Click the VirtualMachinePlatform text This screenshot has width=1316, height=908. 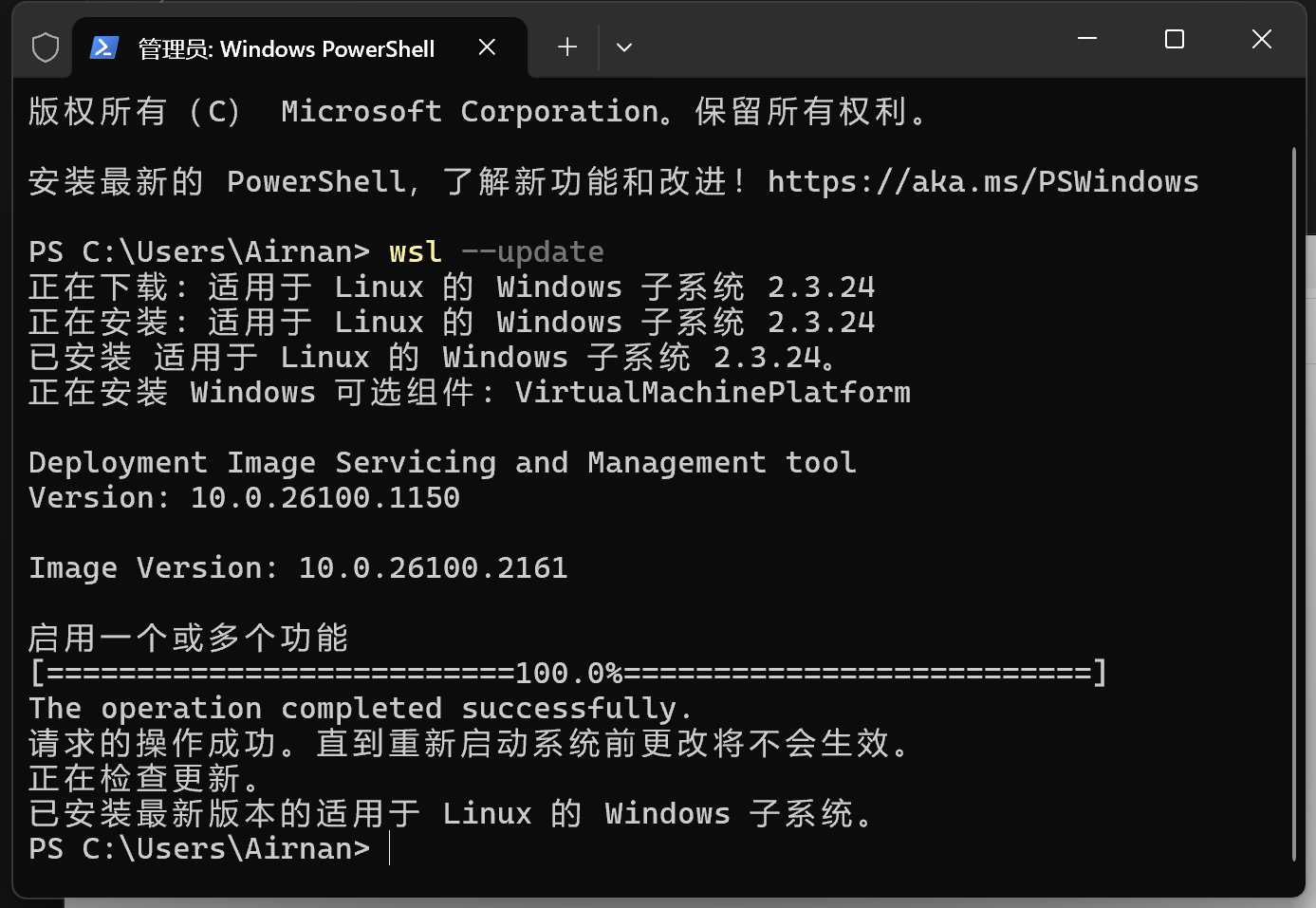click(x=712, y=392)
